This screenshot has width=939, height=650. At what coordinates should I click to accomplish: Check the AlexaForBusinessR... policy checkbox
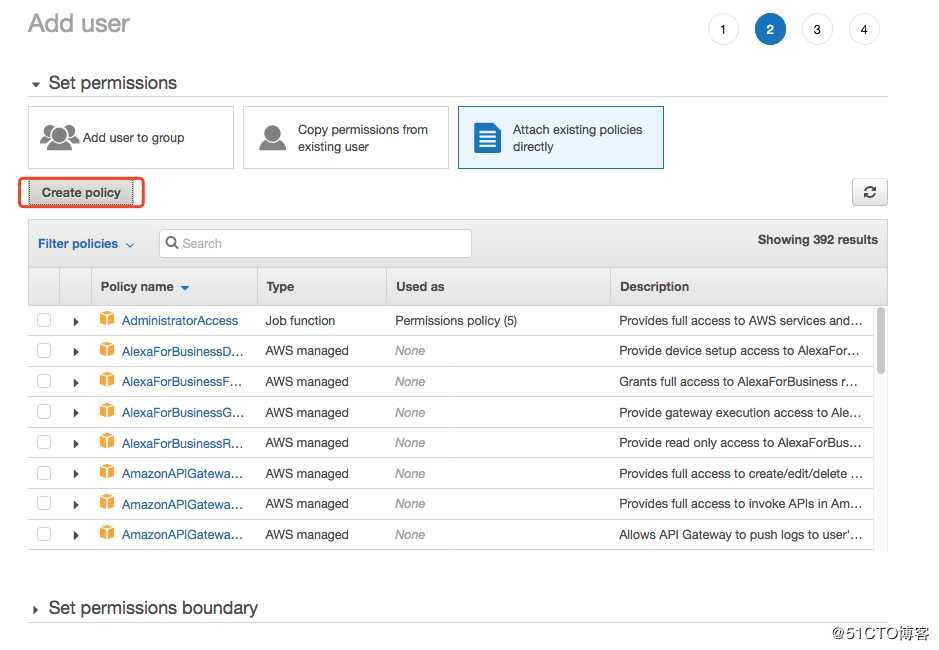(x=44, y=442)
